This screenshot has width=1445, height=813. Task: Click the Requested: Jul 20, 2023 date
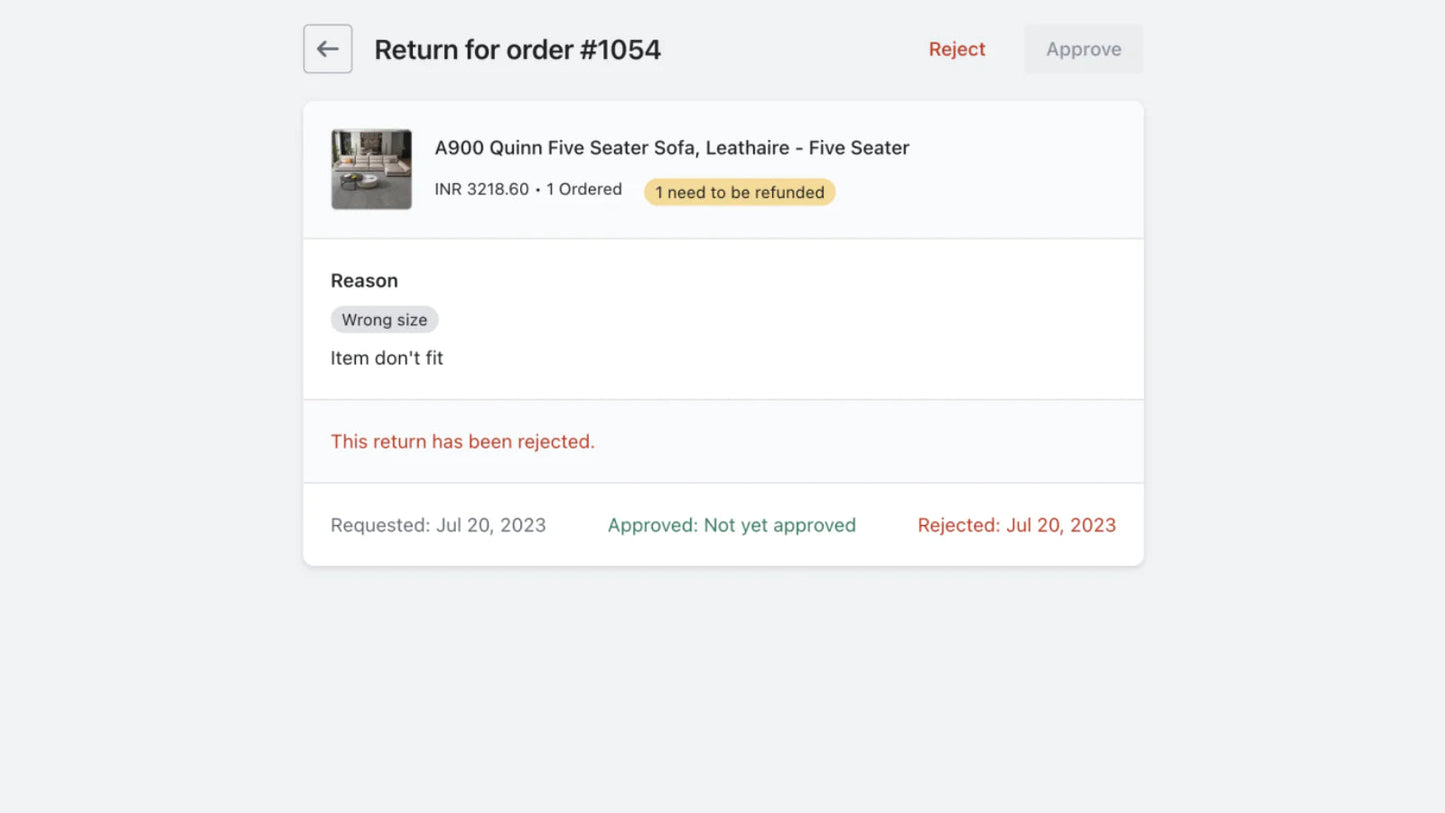[438, 525]
